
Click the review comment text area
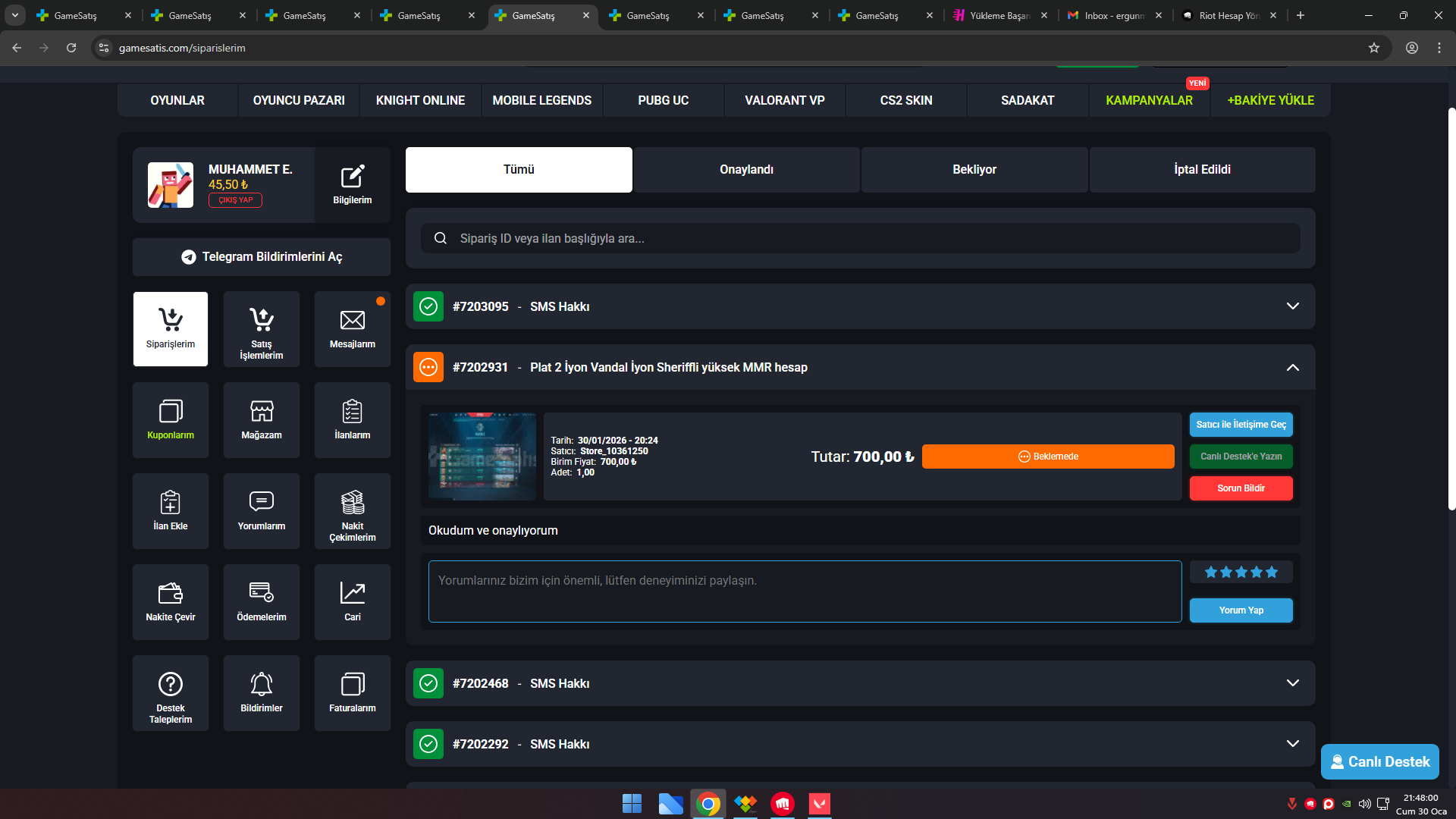pos(805,591)
